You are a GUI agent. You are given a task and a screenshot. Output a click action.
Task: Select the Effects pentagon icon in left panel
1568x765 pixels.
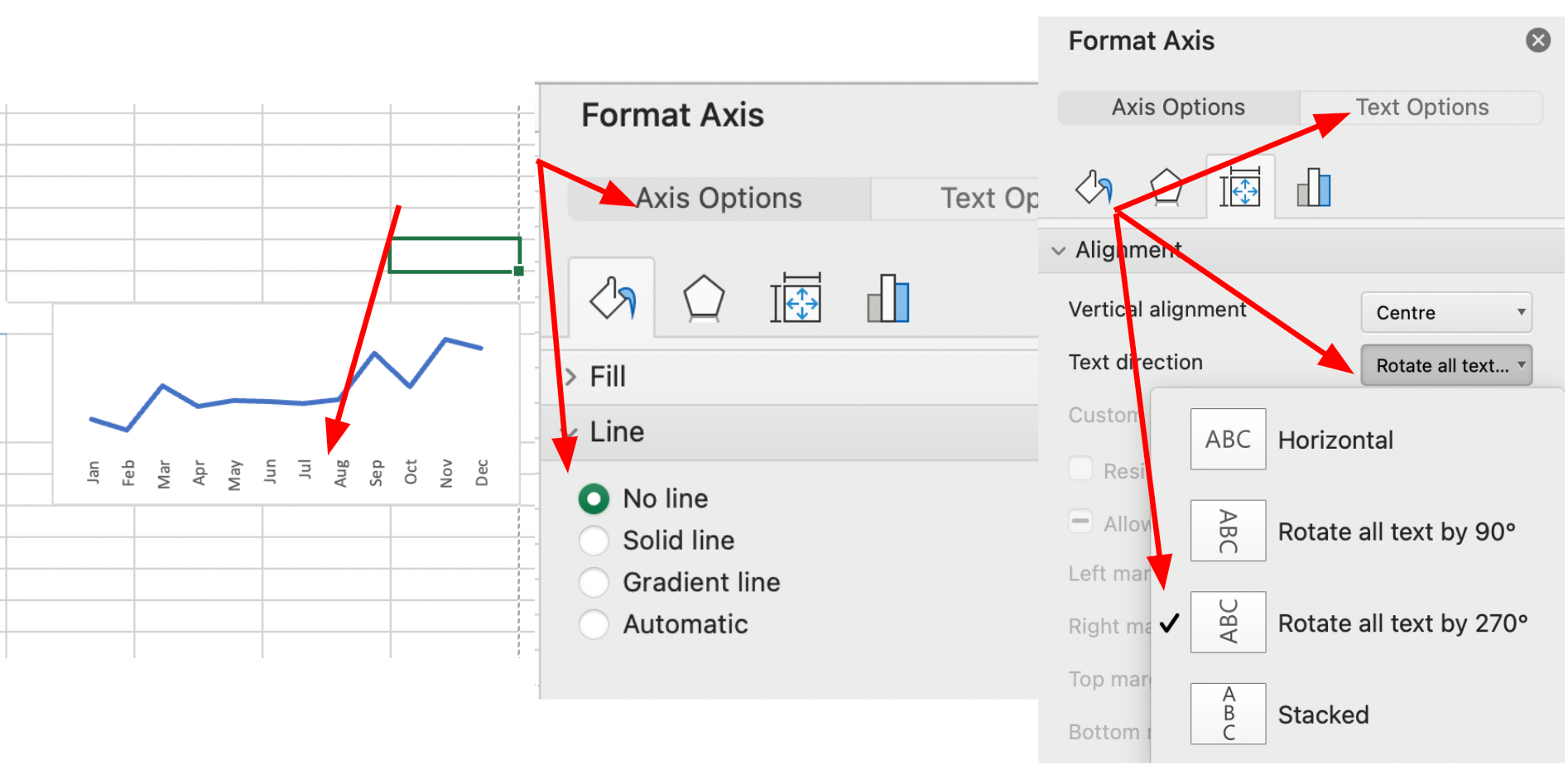[704, 298]
